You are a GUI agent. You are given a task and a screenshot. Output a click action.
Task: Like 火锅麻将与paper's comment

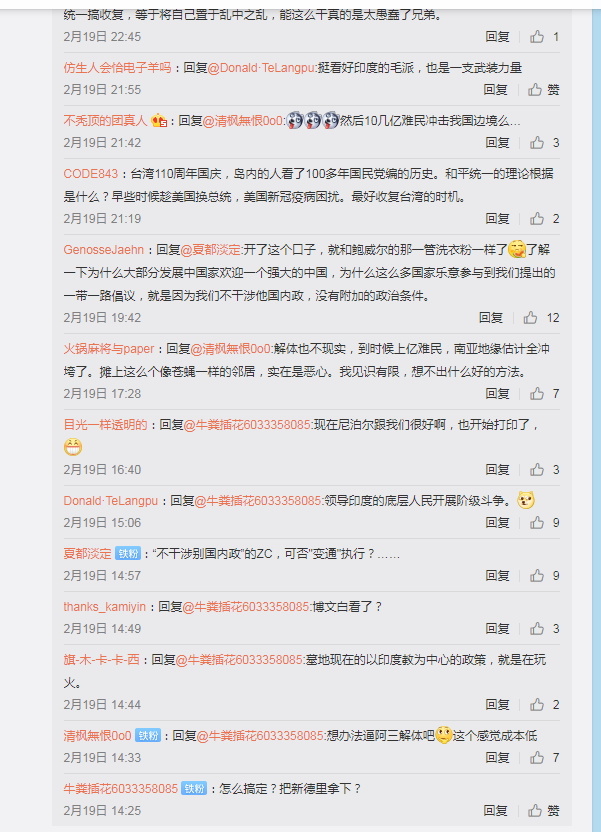click(x=537, y=394)
